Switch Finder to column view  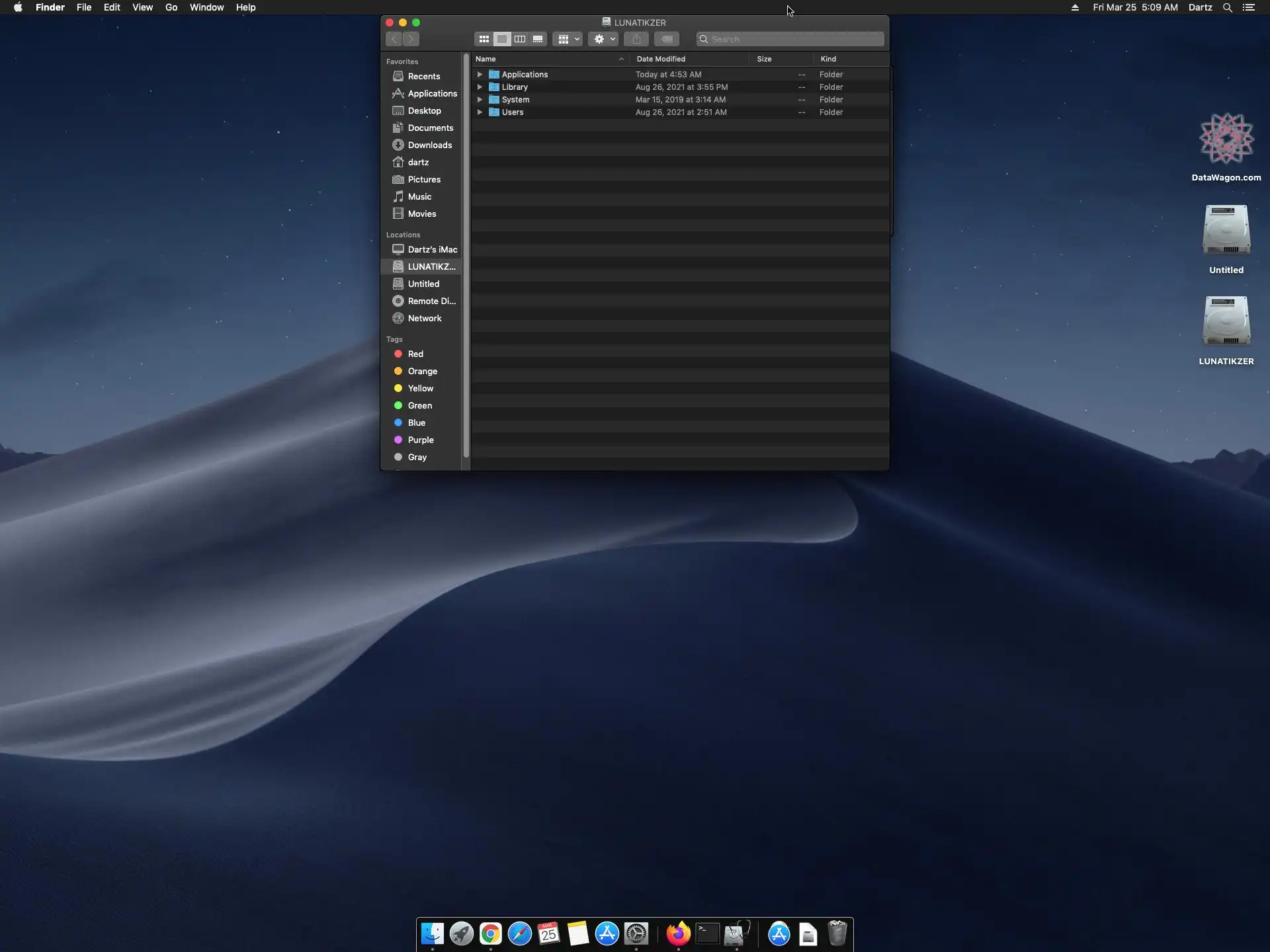coord(520,39)
